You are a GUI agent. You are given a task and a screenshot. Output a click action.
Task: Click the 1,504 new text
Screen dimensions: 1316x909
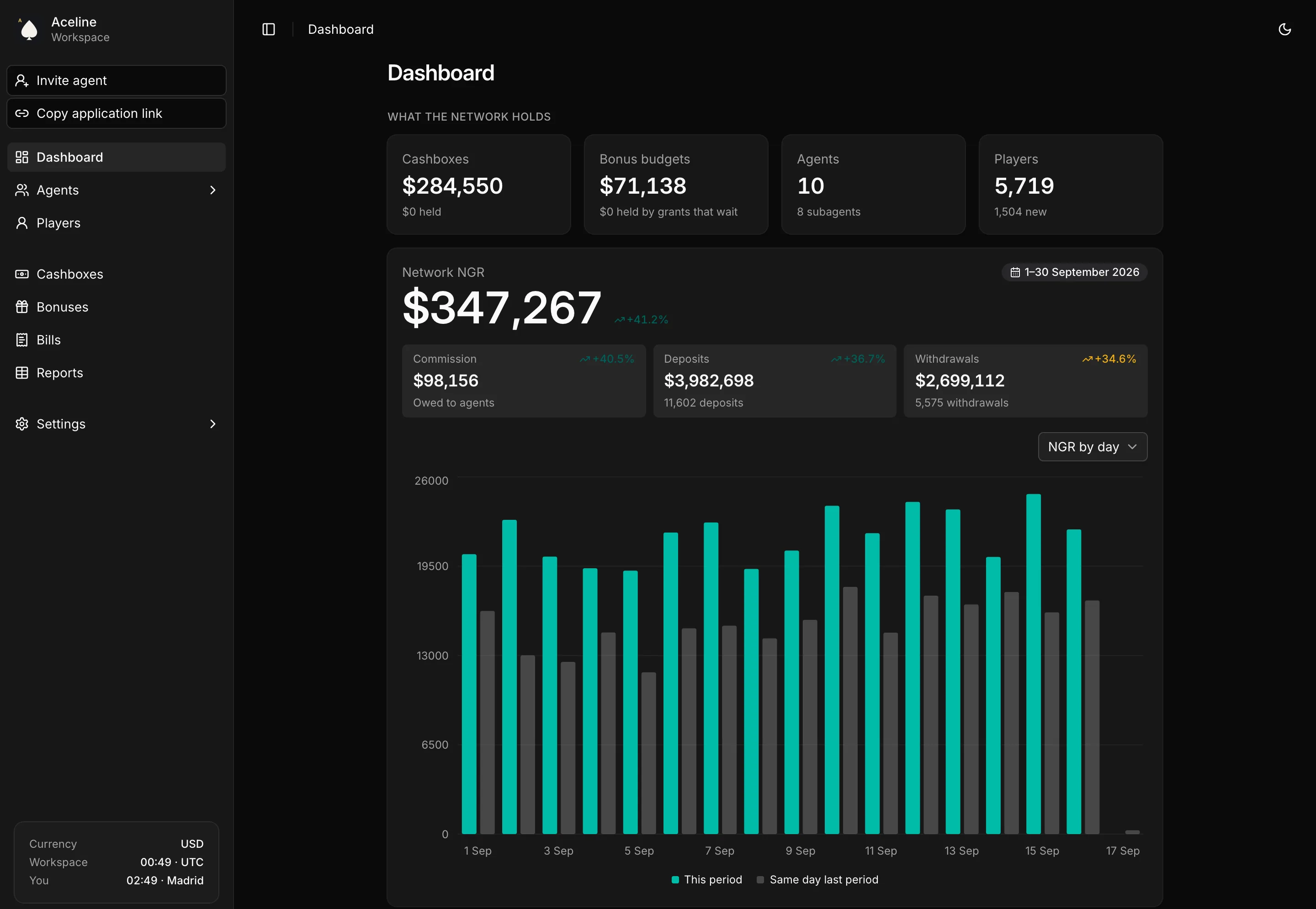tap(1020, 212)
